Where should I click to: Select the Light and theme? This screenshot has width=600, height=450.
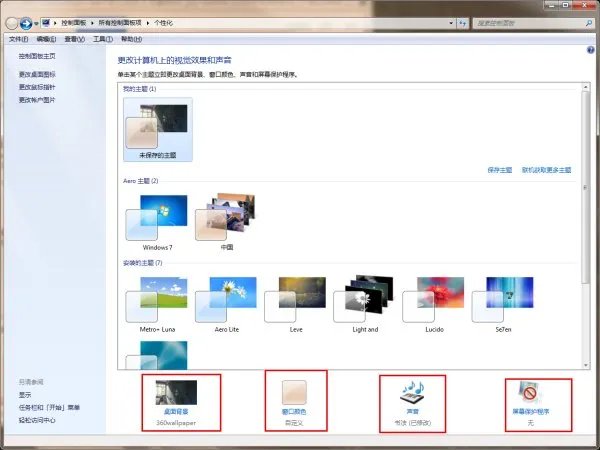(365, 304)
